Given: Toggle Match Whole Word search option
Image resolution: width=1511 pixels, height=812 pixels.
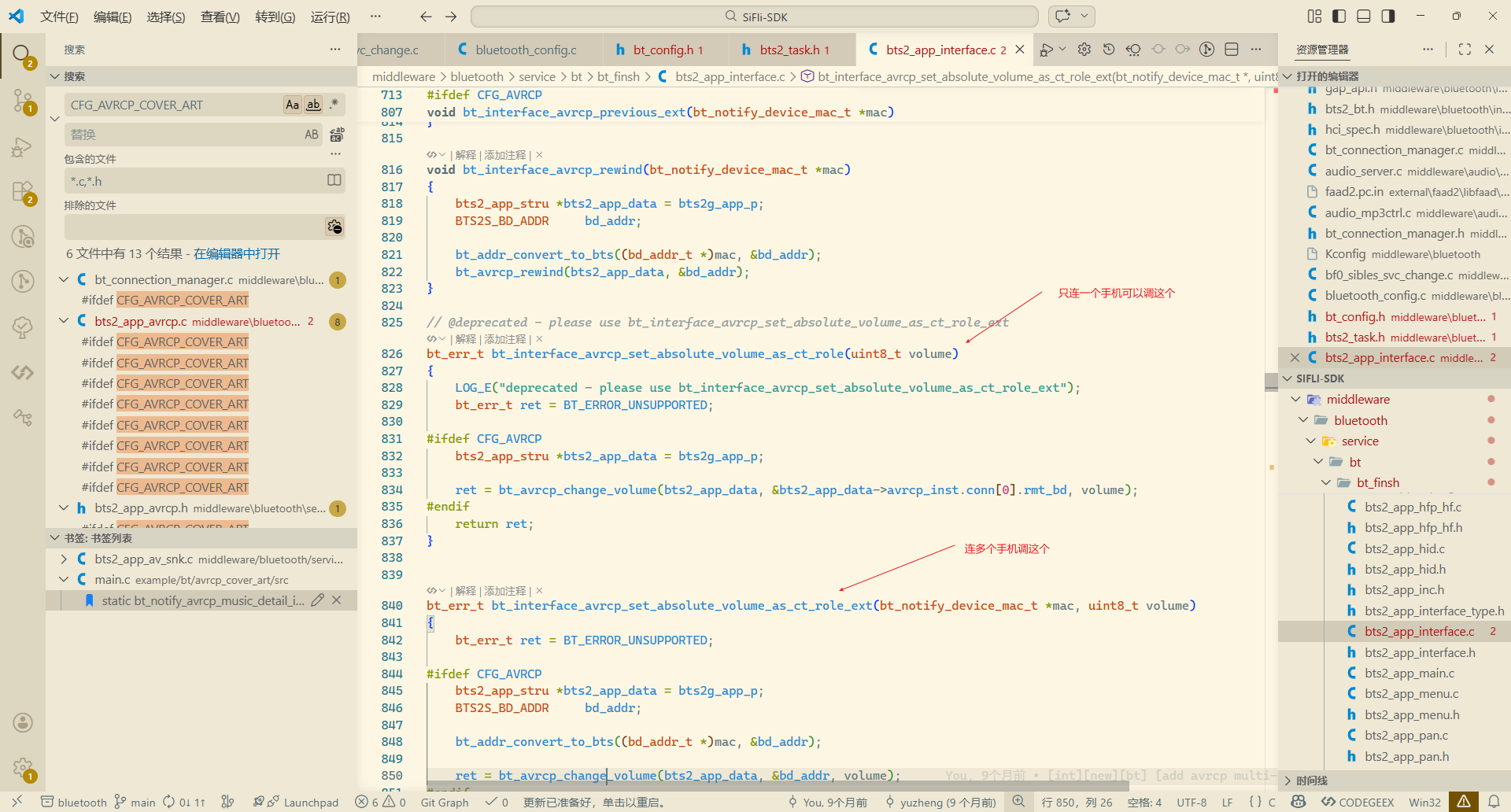Looking at the screenshot, I should [x=313, y=105].
